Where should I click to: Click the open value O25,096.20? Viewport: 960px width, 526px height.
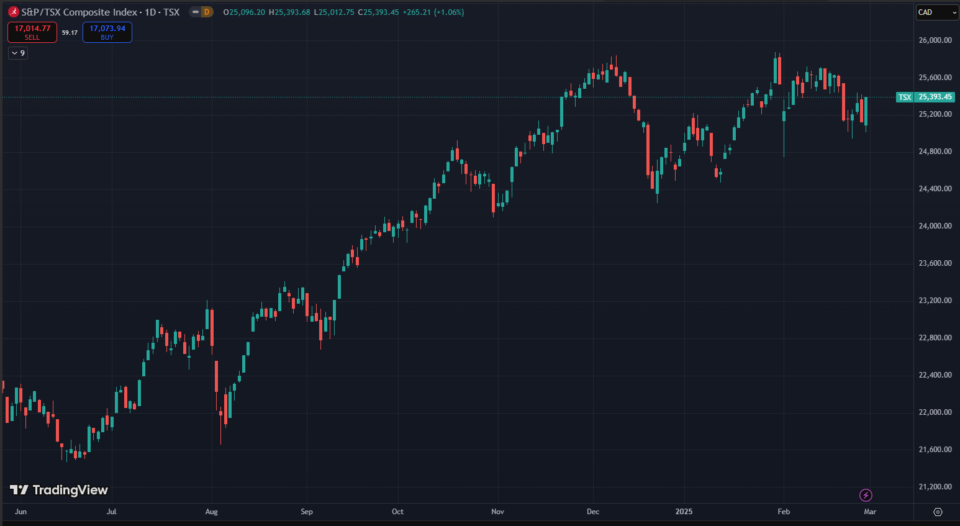point(244,12)
